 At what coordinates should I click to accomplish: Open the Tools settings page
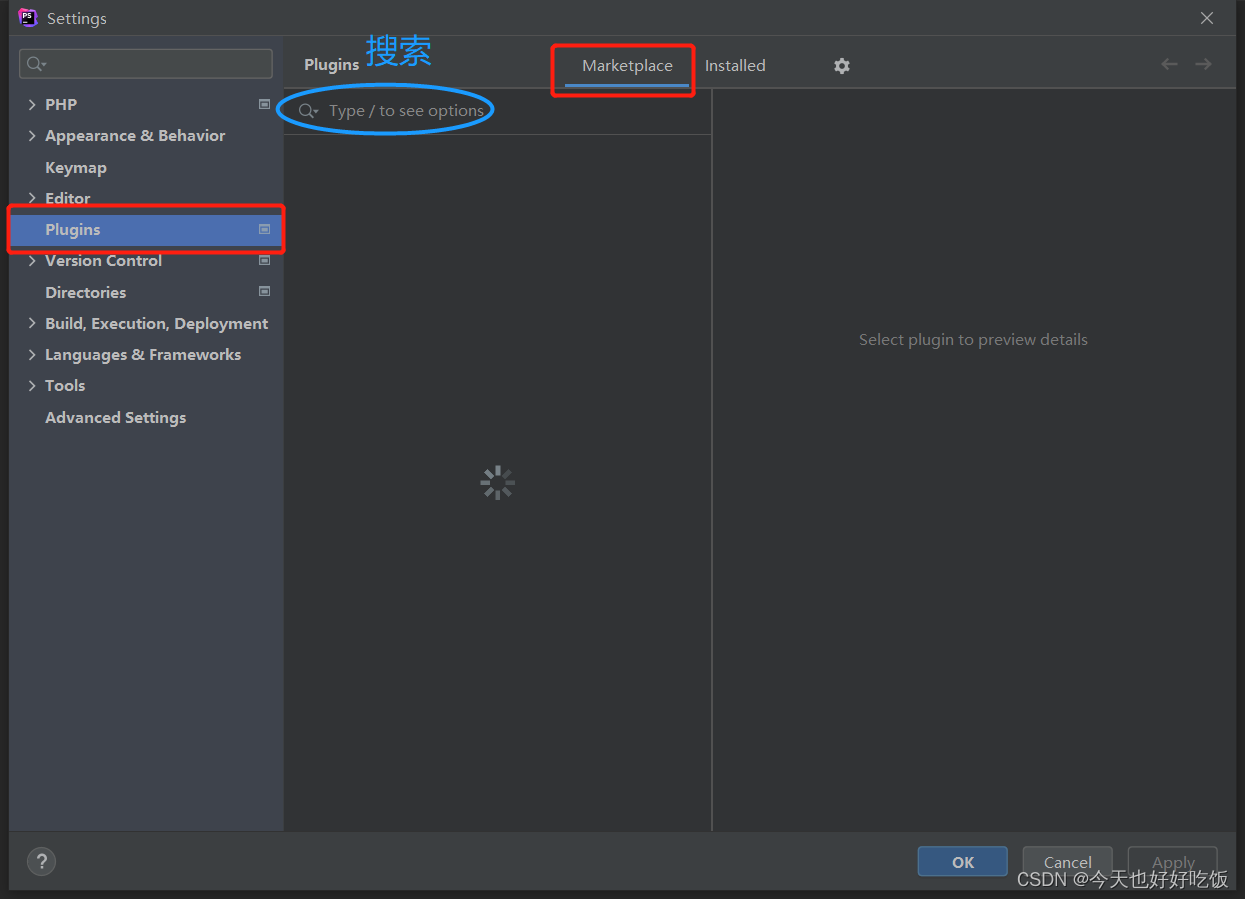pos(65,385)
